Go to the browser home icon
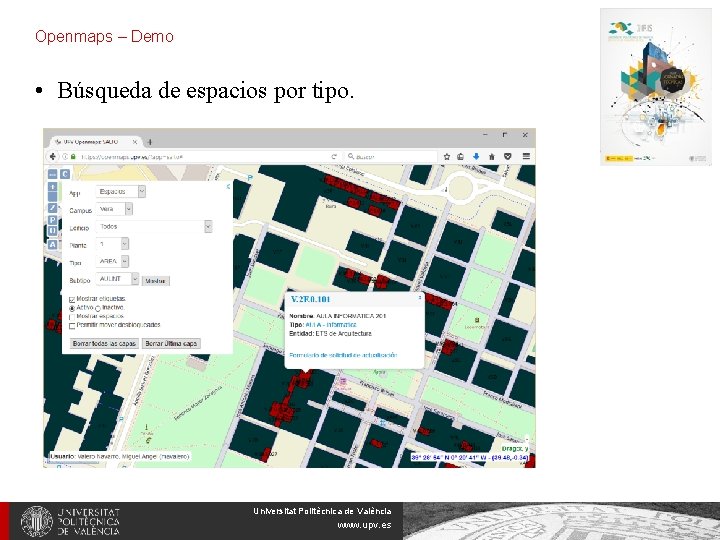This screenshot has height=540, width=720. click(x=492, y=157)
